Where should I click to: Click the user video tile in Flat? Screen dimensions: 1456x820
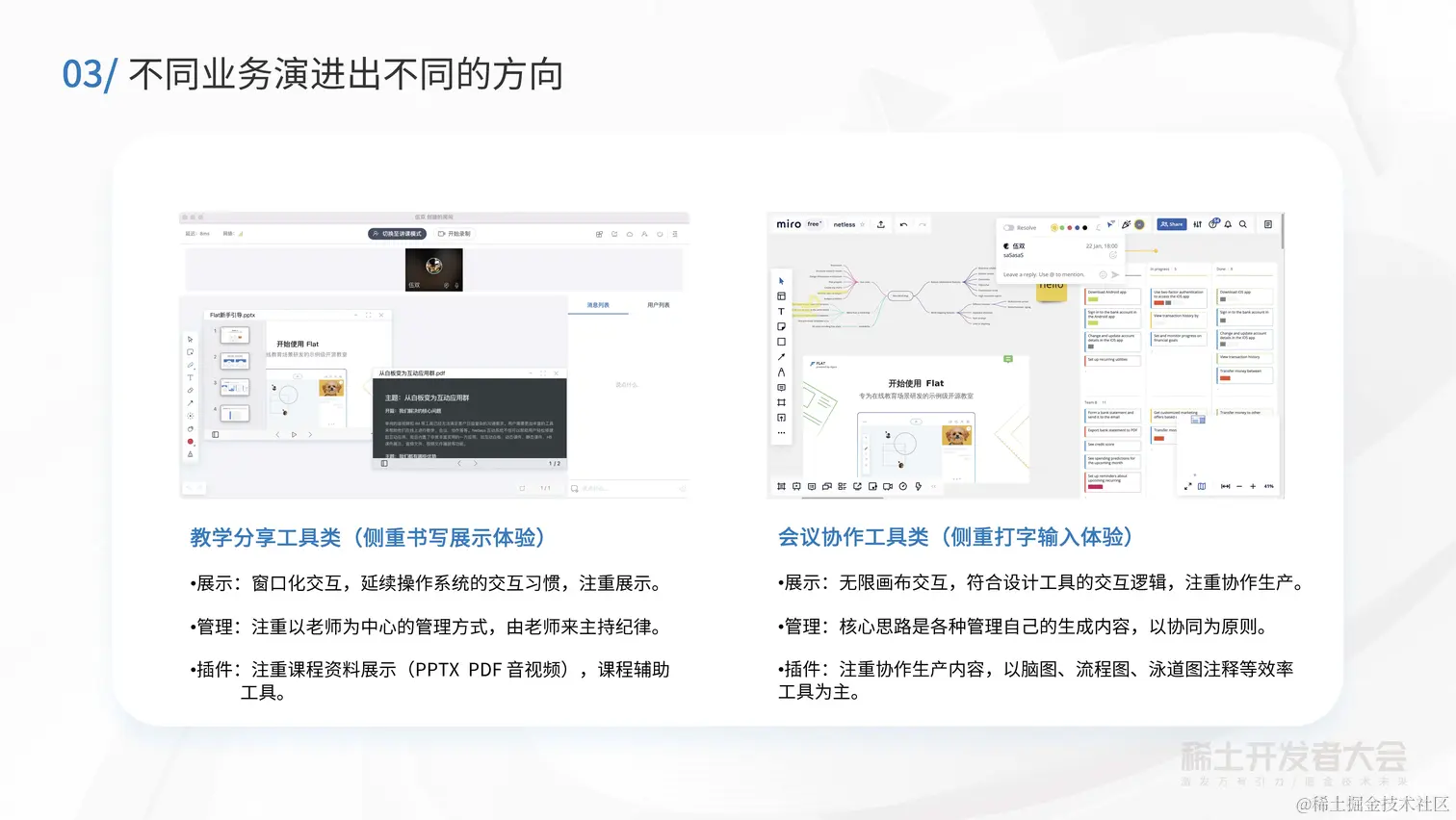(x=433, y=269)
